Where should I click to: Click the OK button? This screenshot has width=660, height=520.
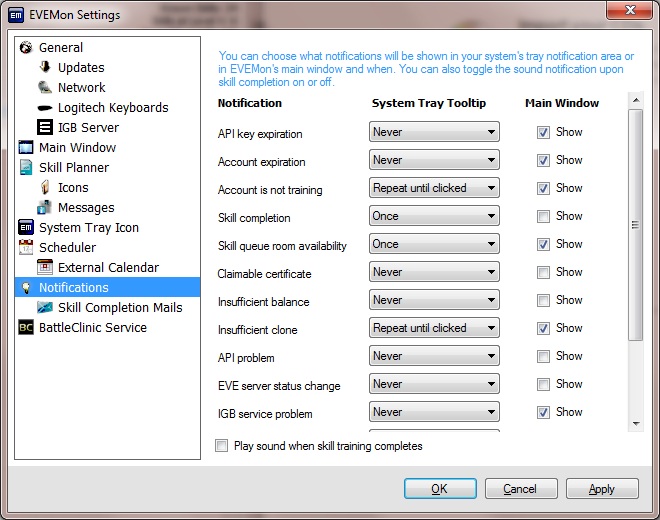[440, 488]
